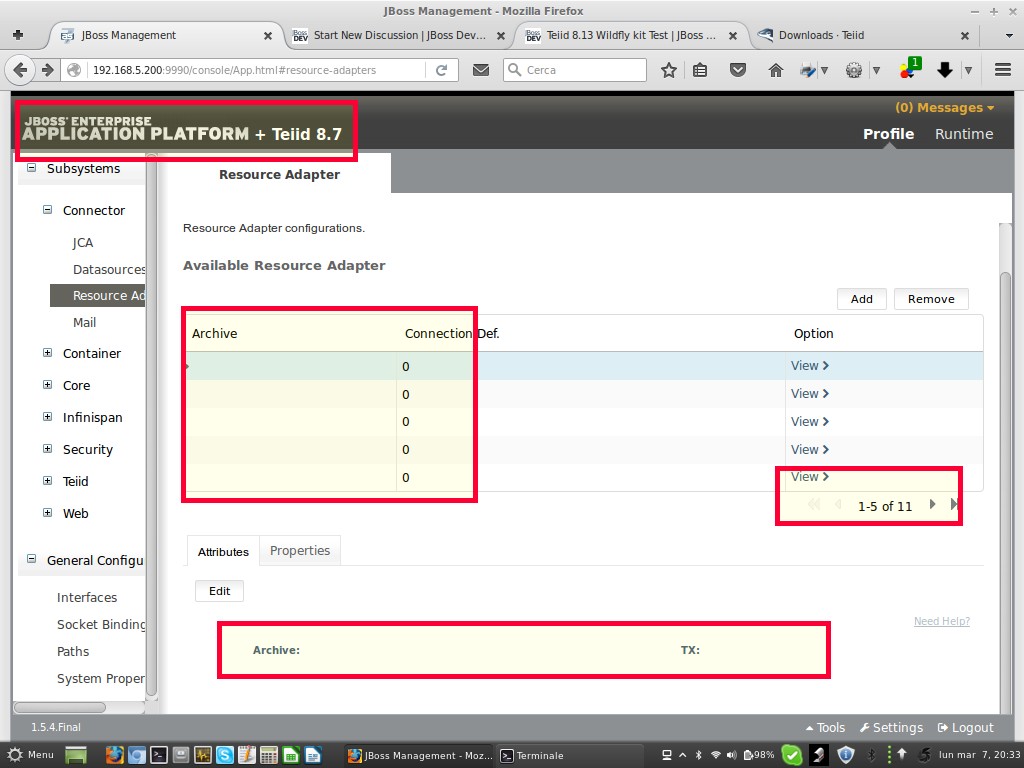Jump to last page of resource adapters

click(x=953, y=504)
